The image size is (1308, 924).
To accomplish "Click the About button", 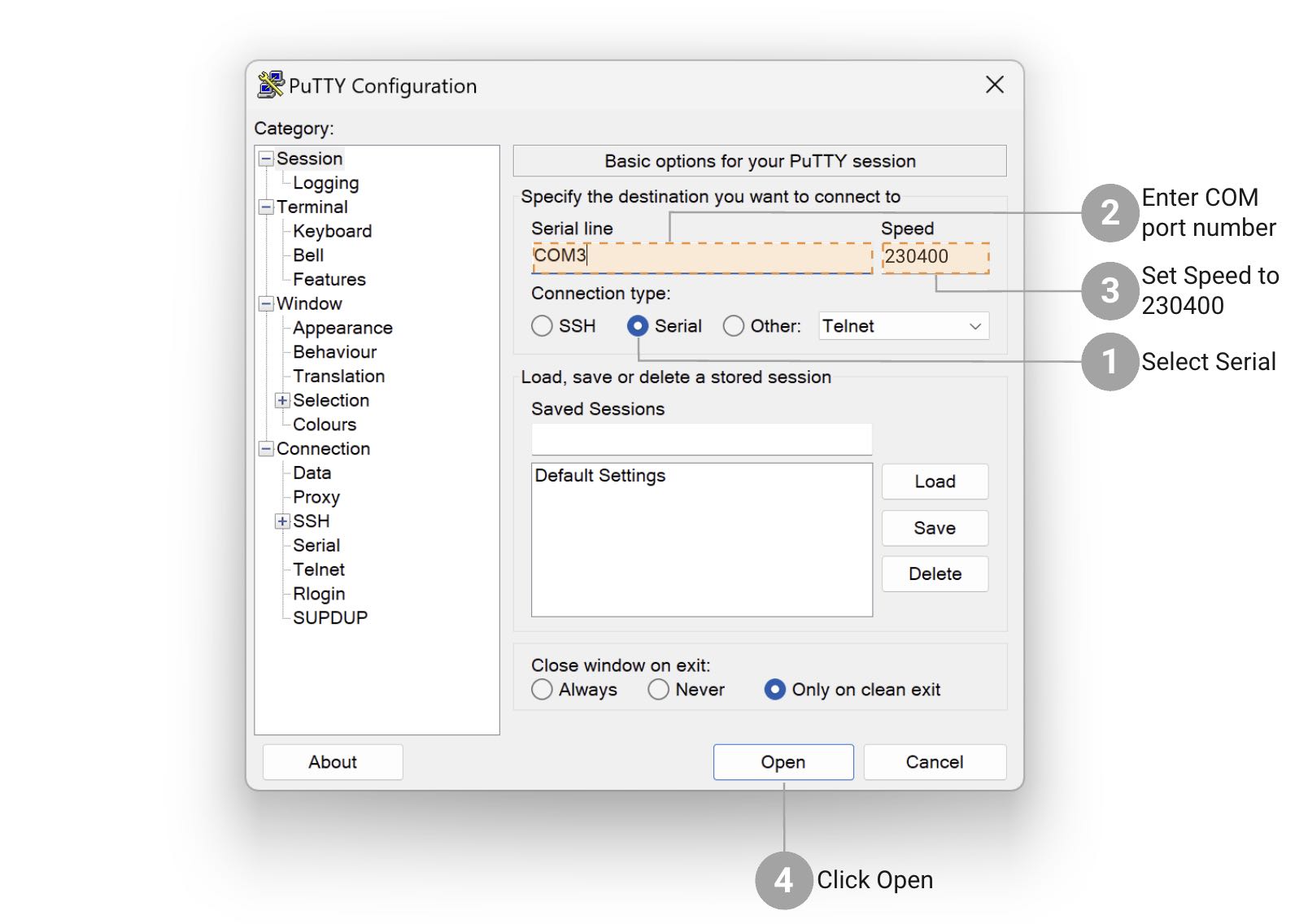I will point(333,762).
